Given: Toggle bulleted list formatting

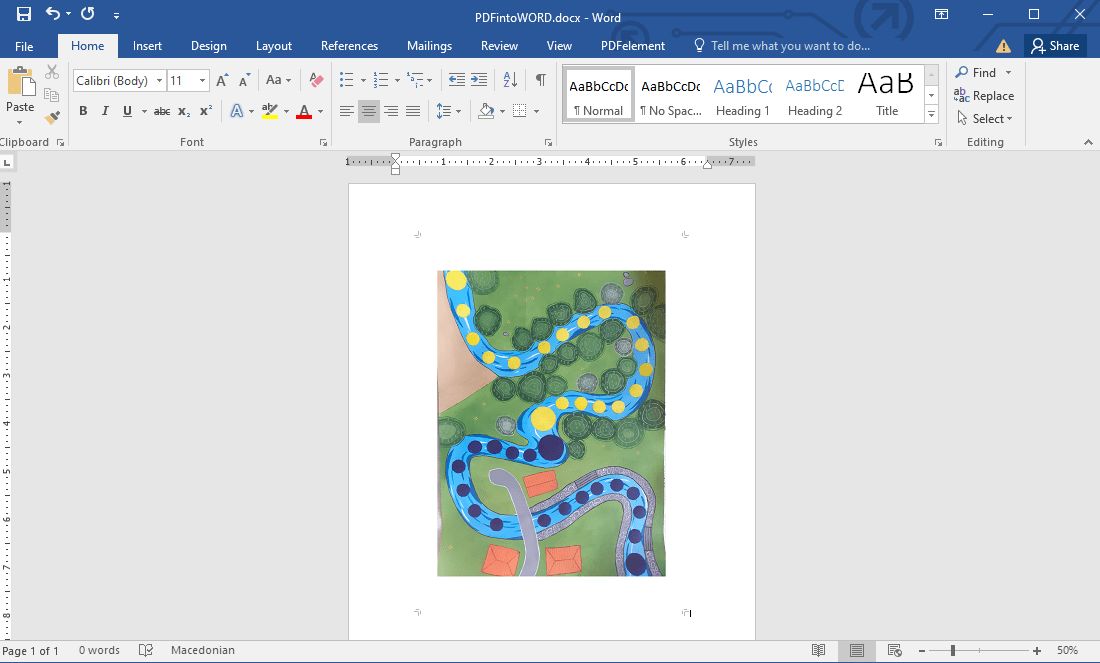Looking at the screenshot, I should [x=346, y=79].
